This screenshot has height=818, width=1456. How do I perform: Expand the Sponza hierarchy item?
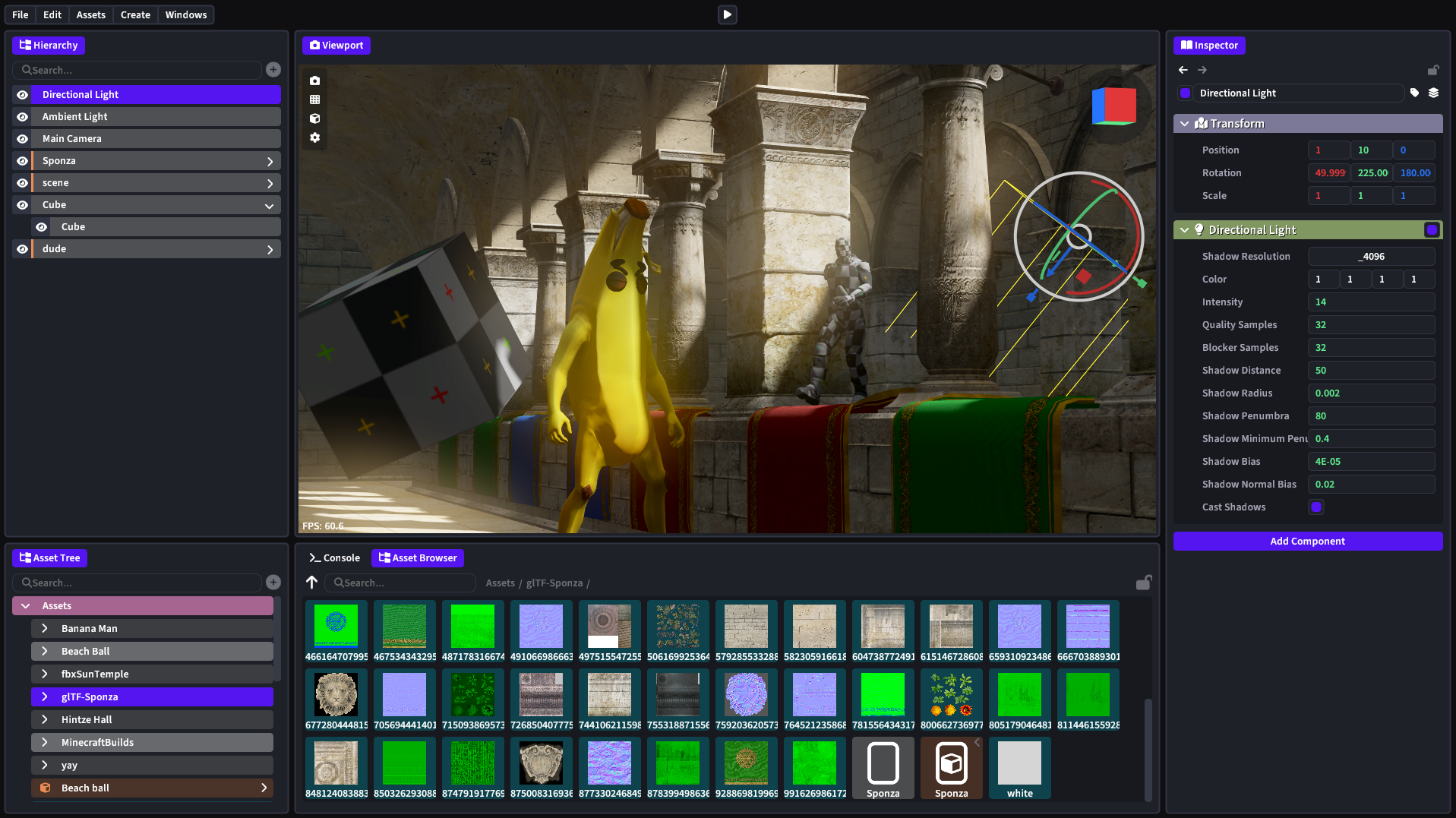pos(270,161)
